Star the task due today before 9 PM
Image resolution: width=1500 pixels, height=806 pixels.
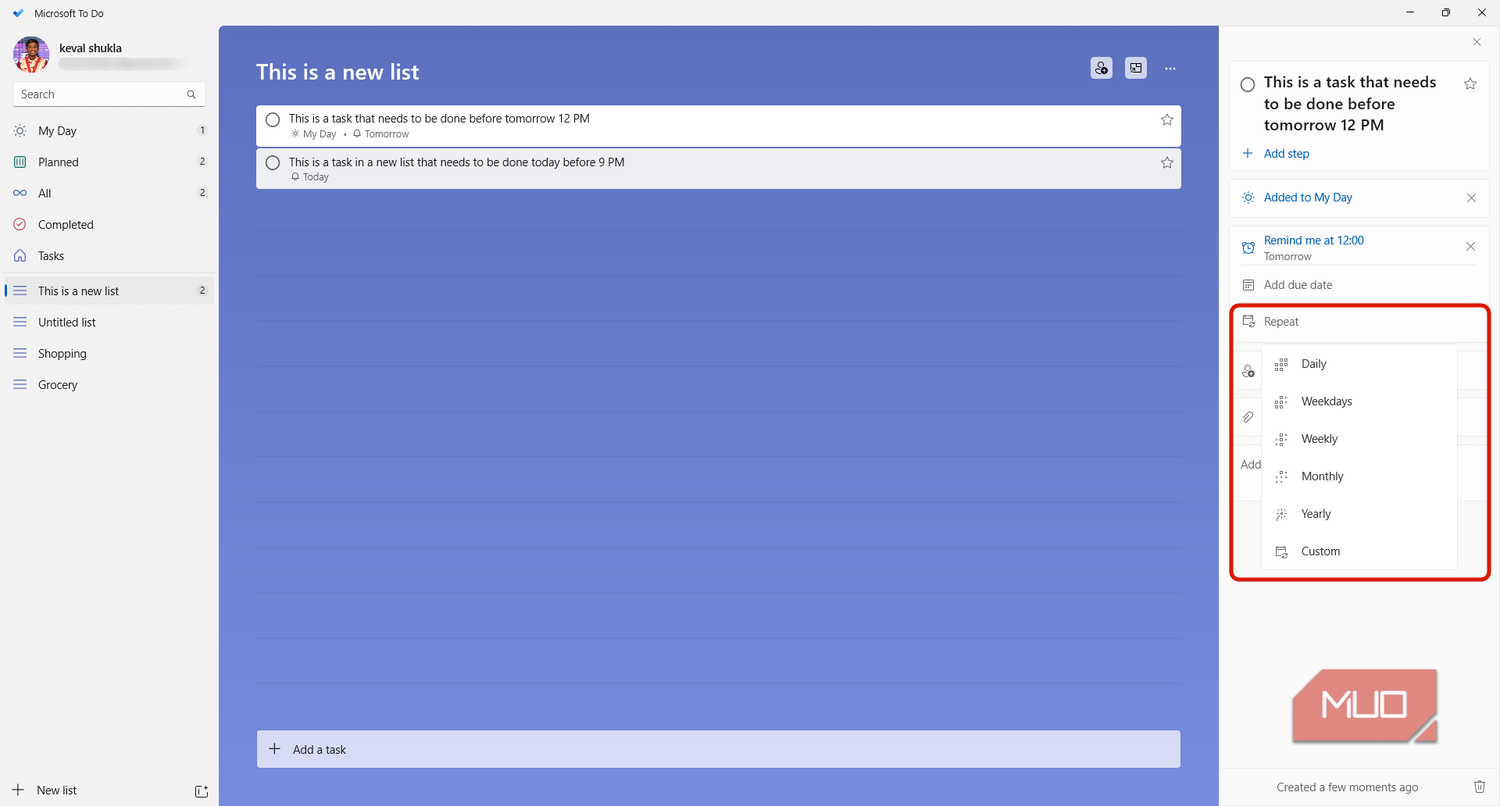pyautogui.click(x=1167, y=163)
